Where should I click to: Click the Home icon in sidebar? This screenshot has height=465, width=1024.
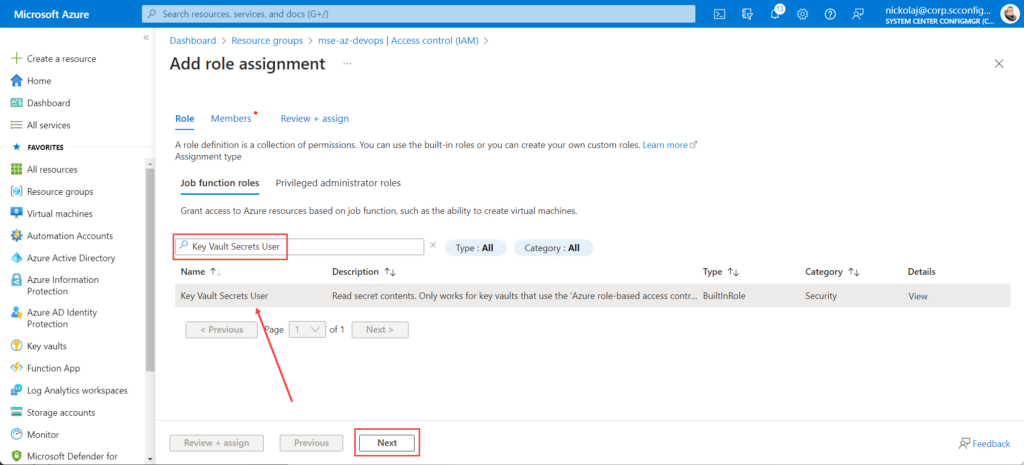click(17, 81)
